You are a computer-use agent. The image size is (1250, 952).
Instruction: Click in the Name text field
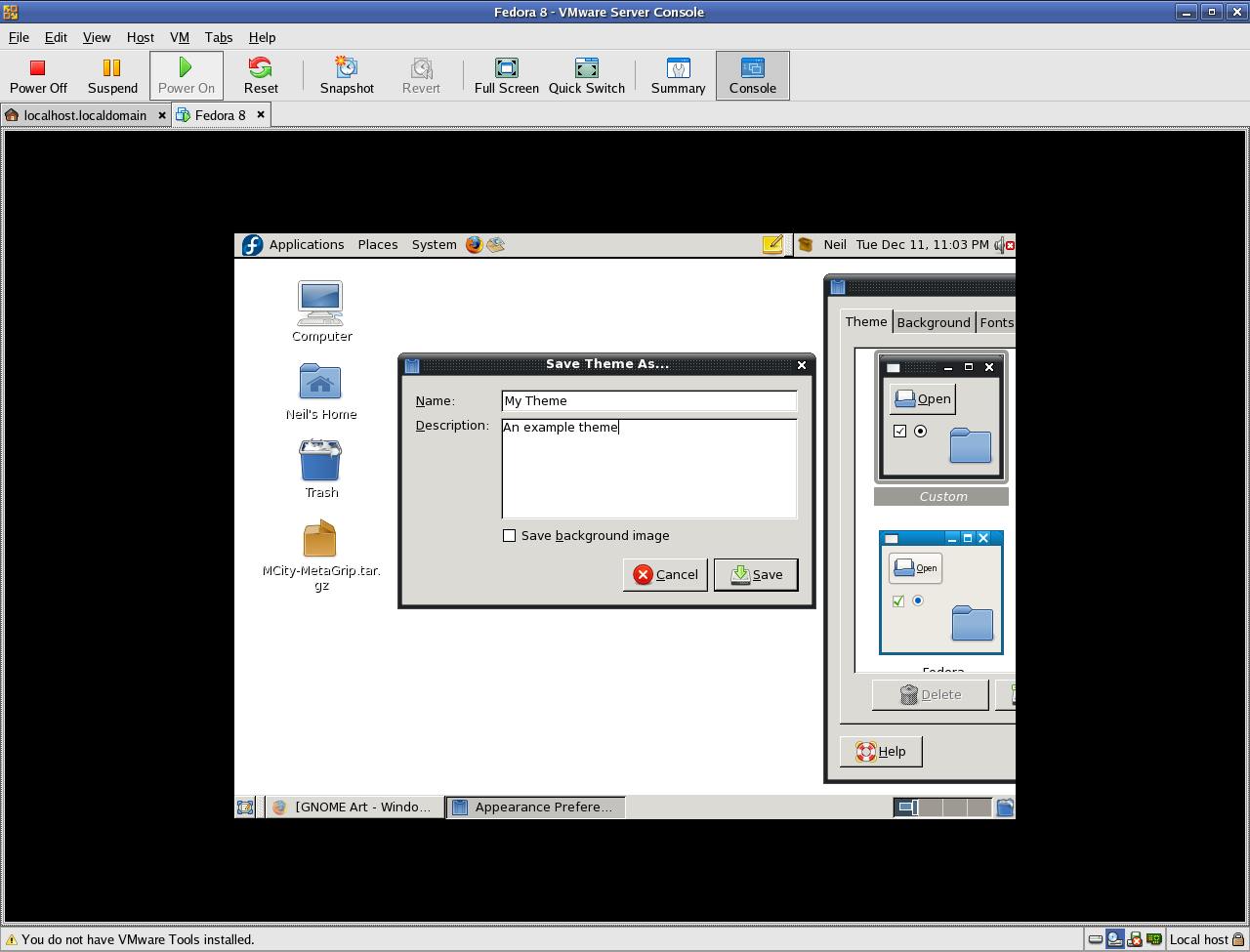coord(648,400)
